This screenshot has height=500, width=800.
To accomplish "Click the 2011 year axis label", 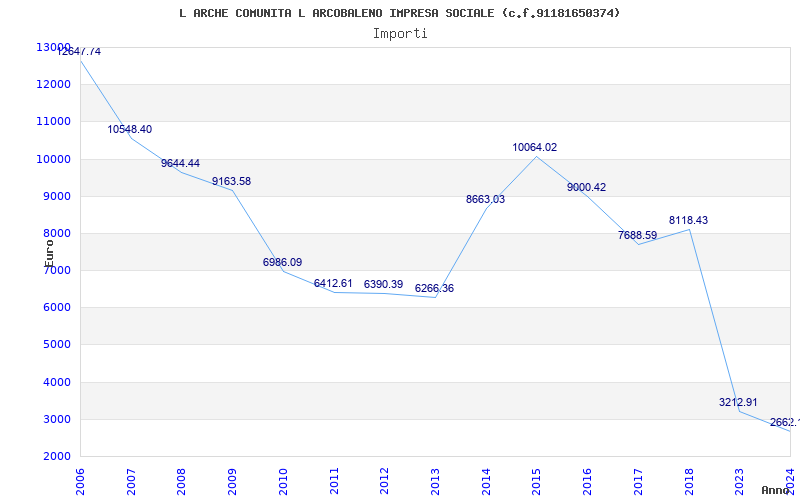I will click(x=334, y=481).
